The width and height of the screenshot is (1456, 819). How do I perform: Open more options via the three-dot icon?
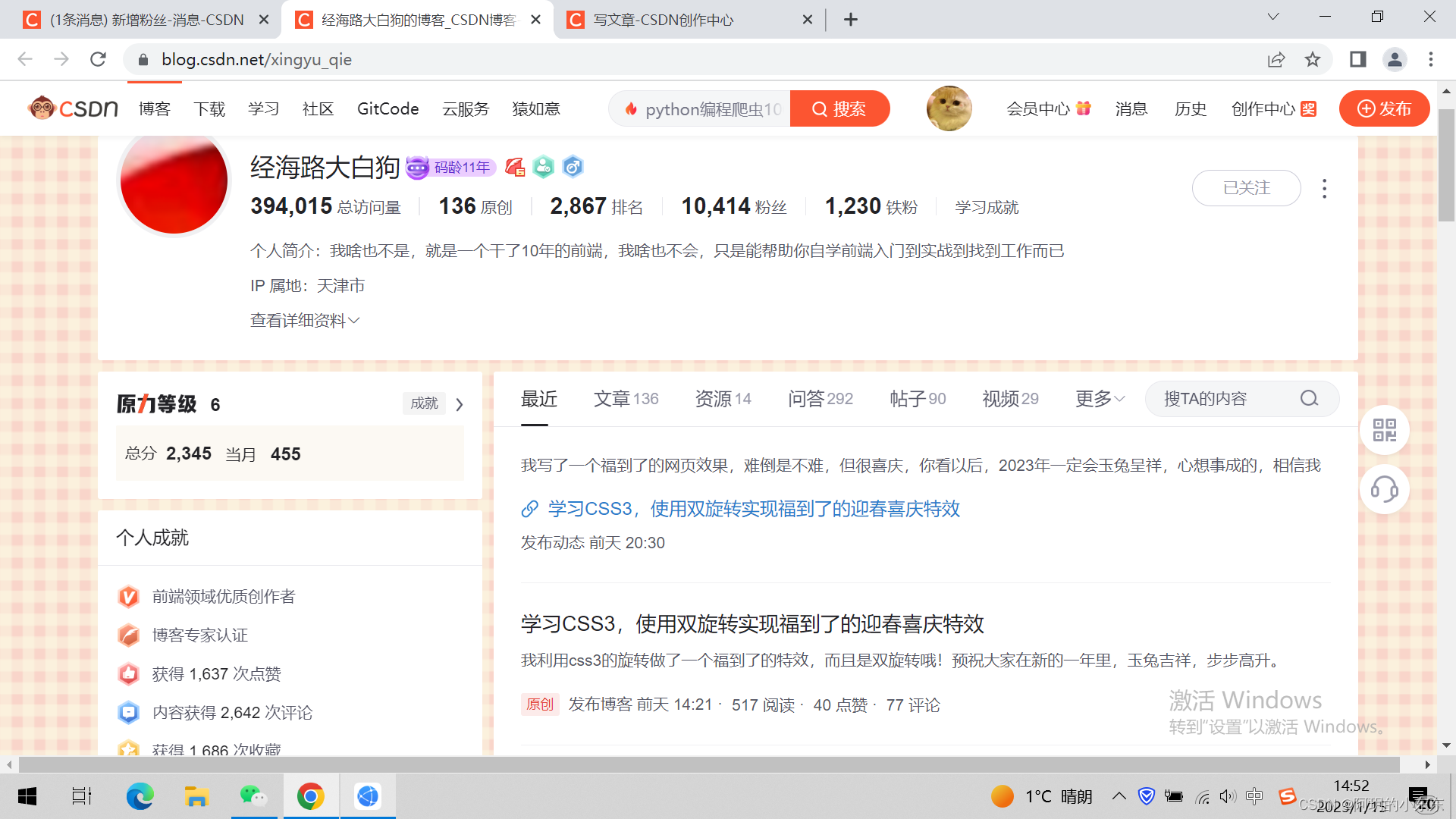click(1325, 188)
